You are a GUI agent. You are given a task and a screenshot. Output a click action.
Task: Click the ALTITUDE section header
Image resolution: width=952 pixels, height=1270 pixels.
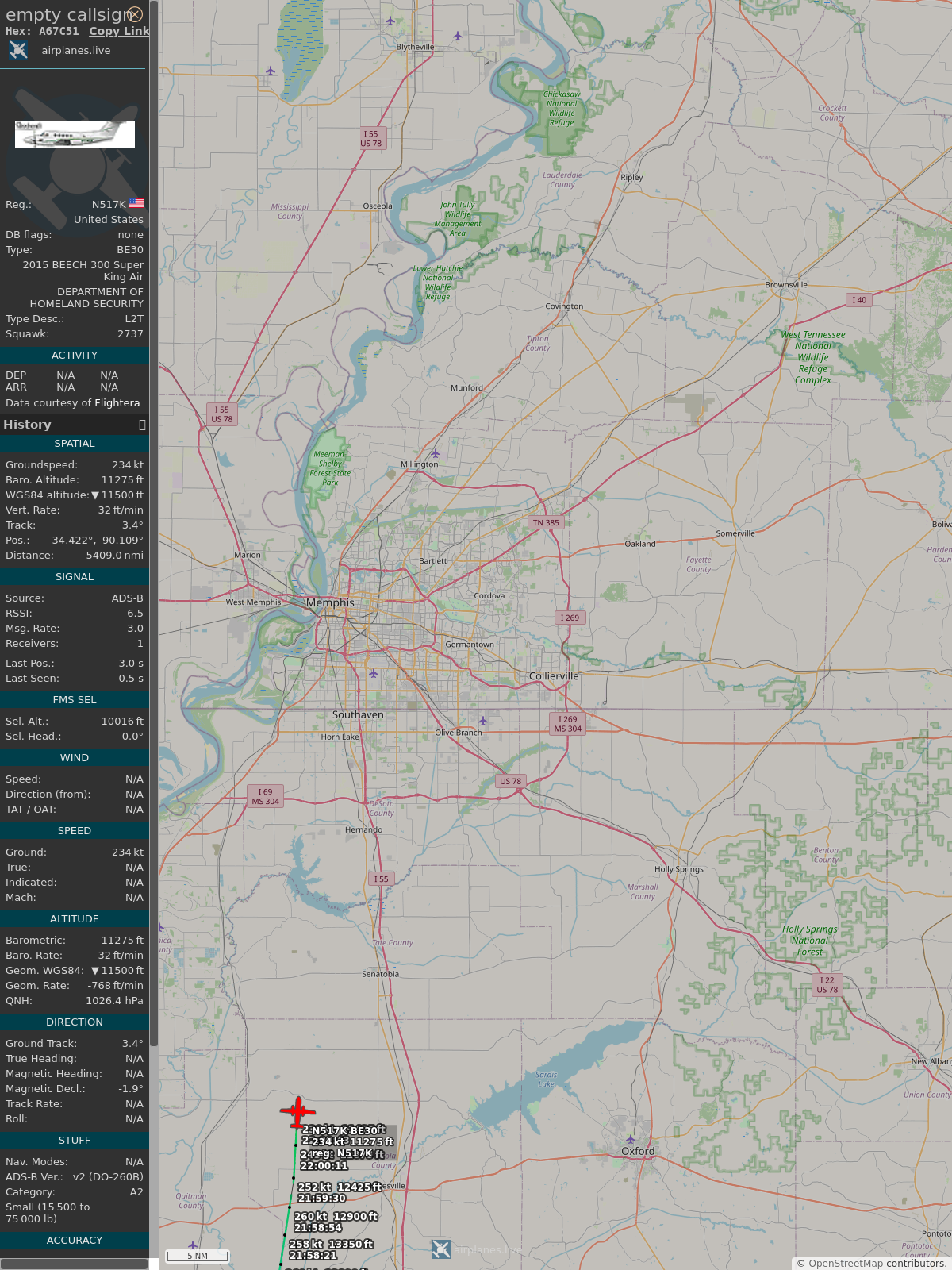coord(75,919)
